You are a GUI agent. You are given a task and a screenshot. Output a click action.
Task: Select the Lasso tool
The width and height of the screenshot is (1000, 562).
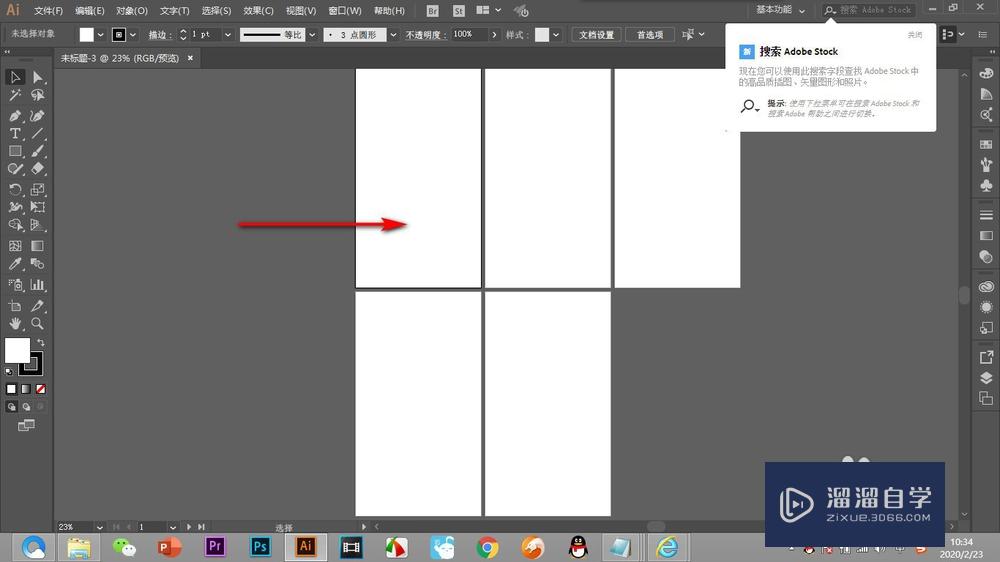point(38,96)
